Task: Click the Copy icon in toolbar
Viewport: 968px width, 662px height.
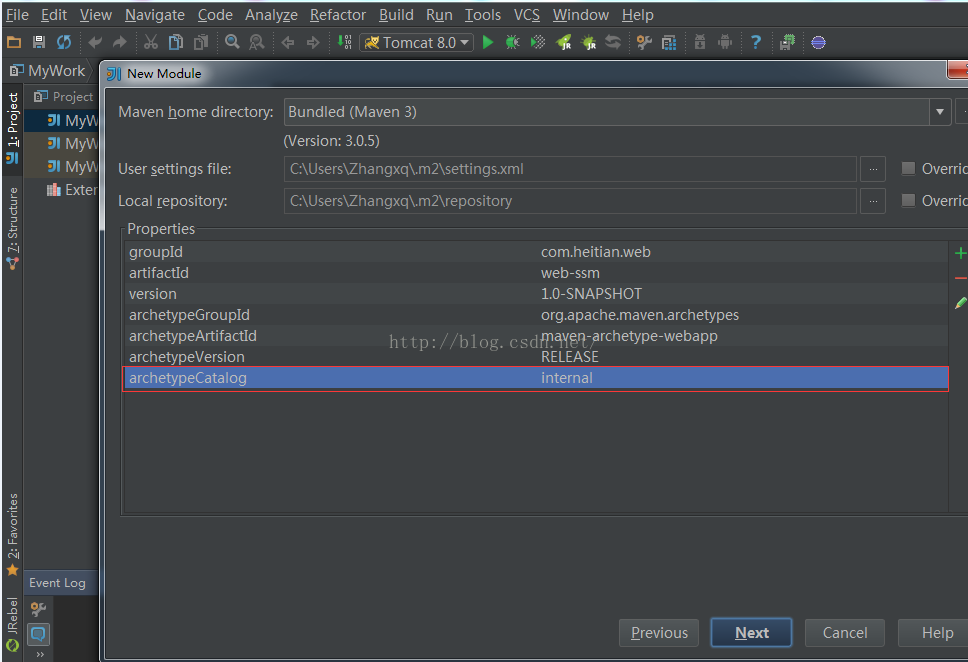Action: tap(176, 42)
